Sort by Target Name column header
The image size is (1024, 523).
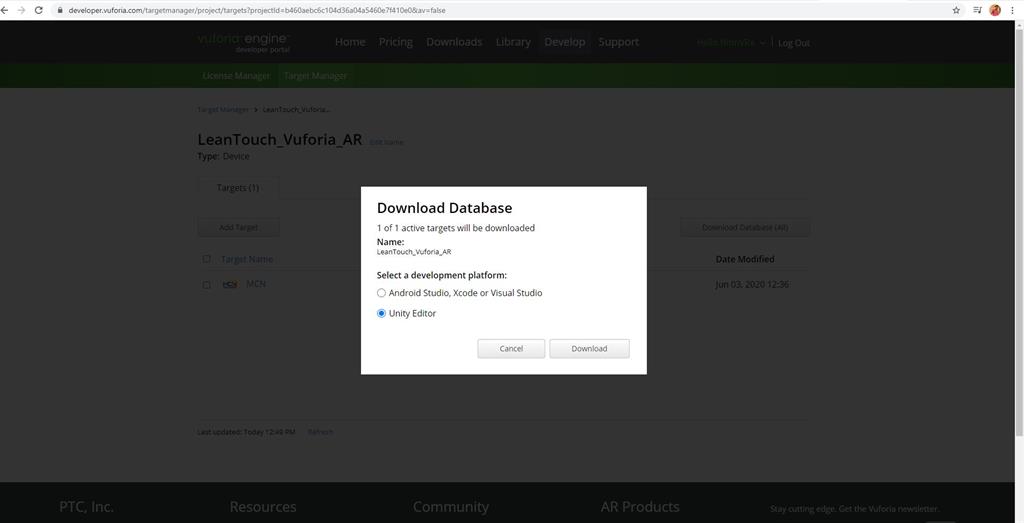[247, 259]
